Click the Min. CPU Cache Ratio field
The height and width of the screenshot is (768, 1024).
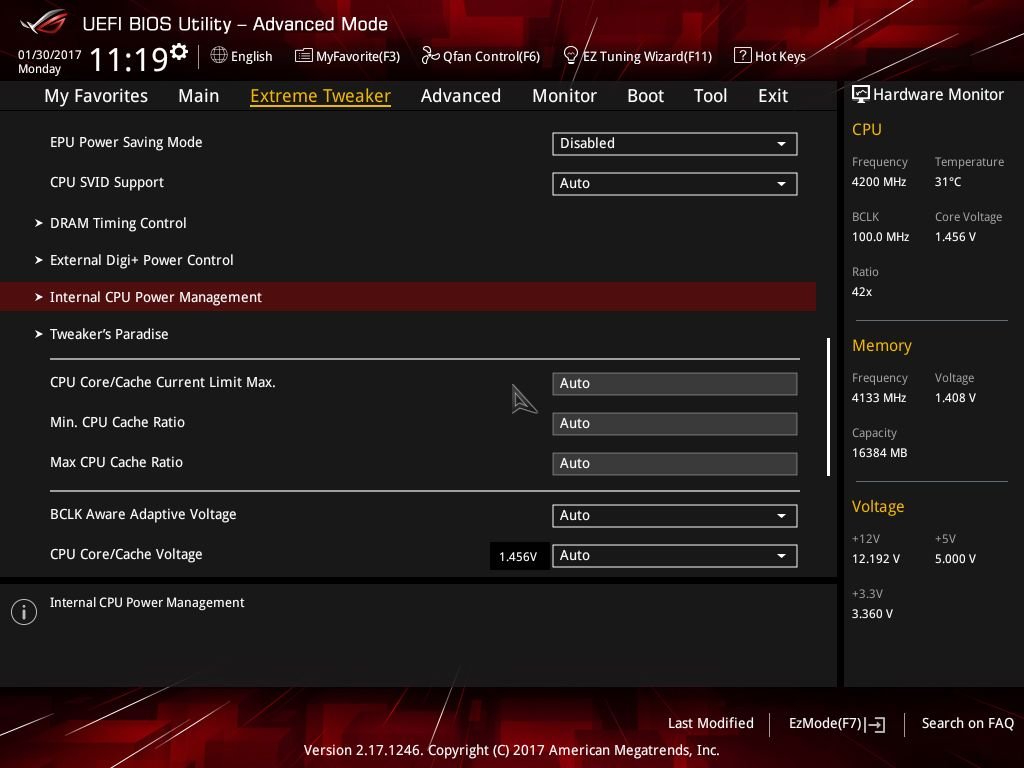tap(675, 423)
